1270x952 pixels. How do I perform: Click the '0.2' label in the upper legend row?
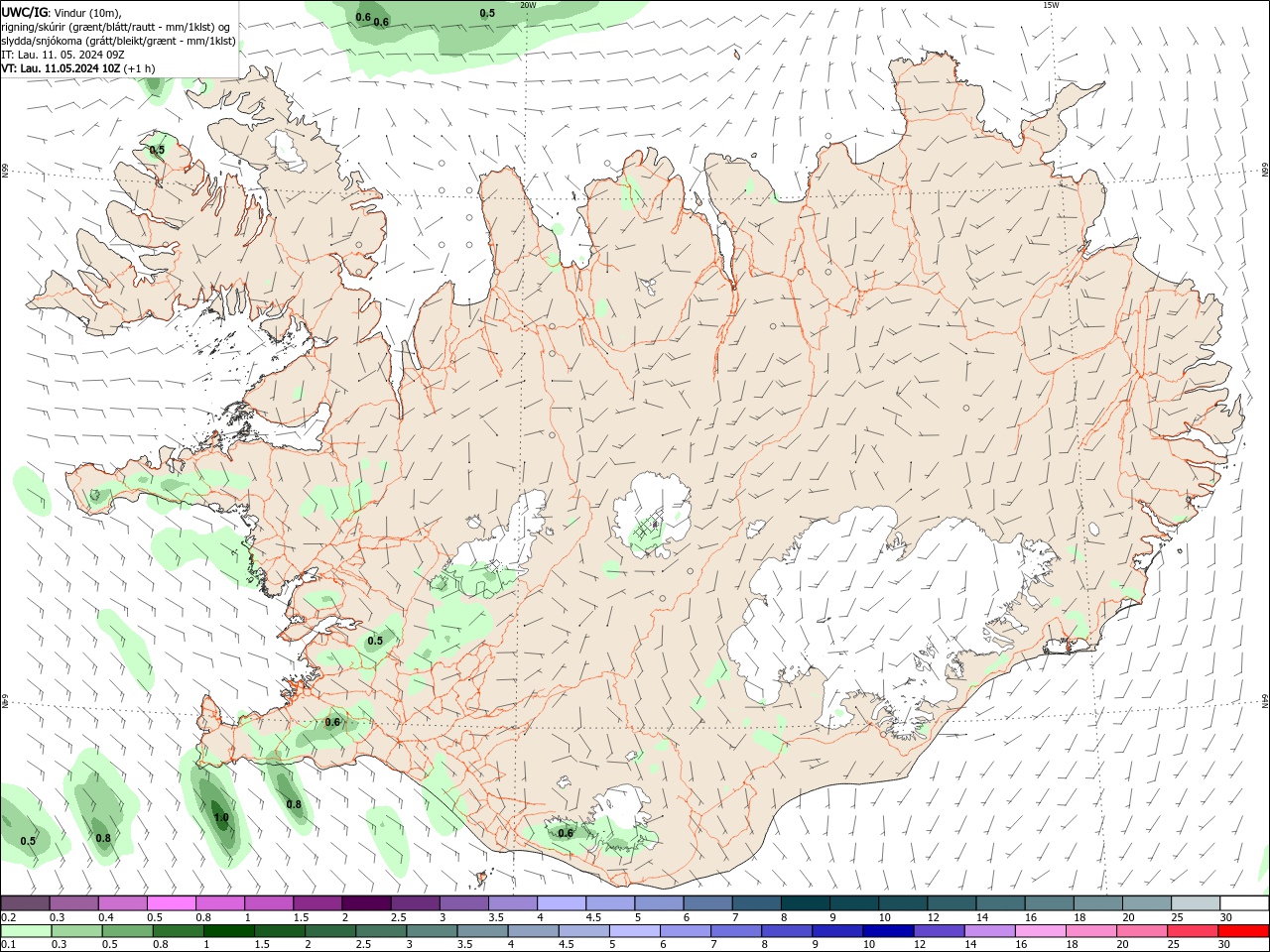pyautogui.click(x=8, y=917)
